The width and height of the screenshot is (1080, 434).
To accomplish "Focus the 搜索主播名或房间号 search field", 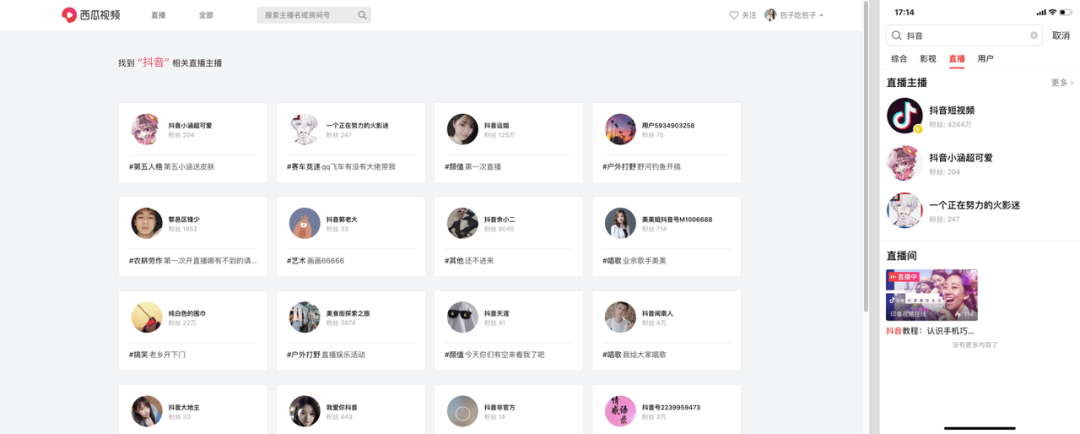I will tap(314, 15).
